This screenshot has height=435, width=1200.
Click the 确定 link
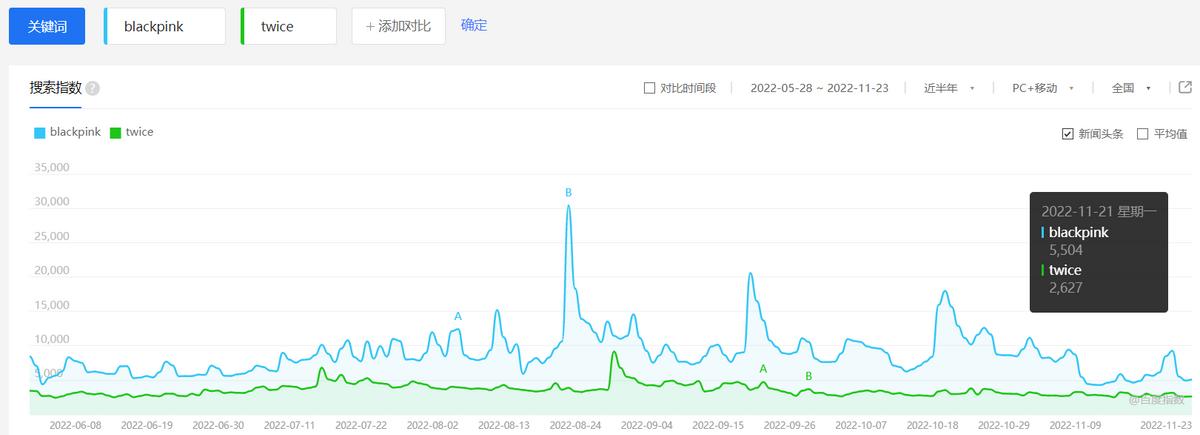474,25
